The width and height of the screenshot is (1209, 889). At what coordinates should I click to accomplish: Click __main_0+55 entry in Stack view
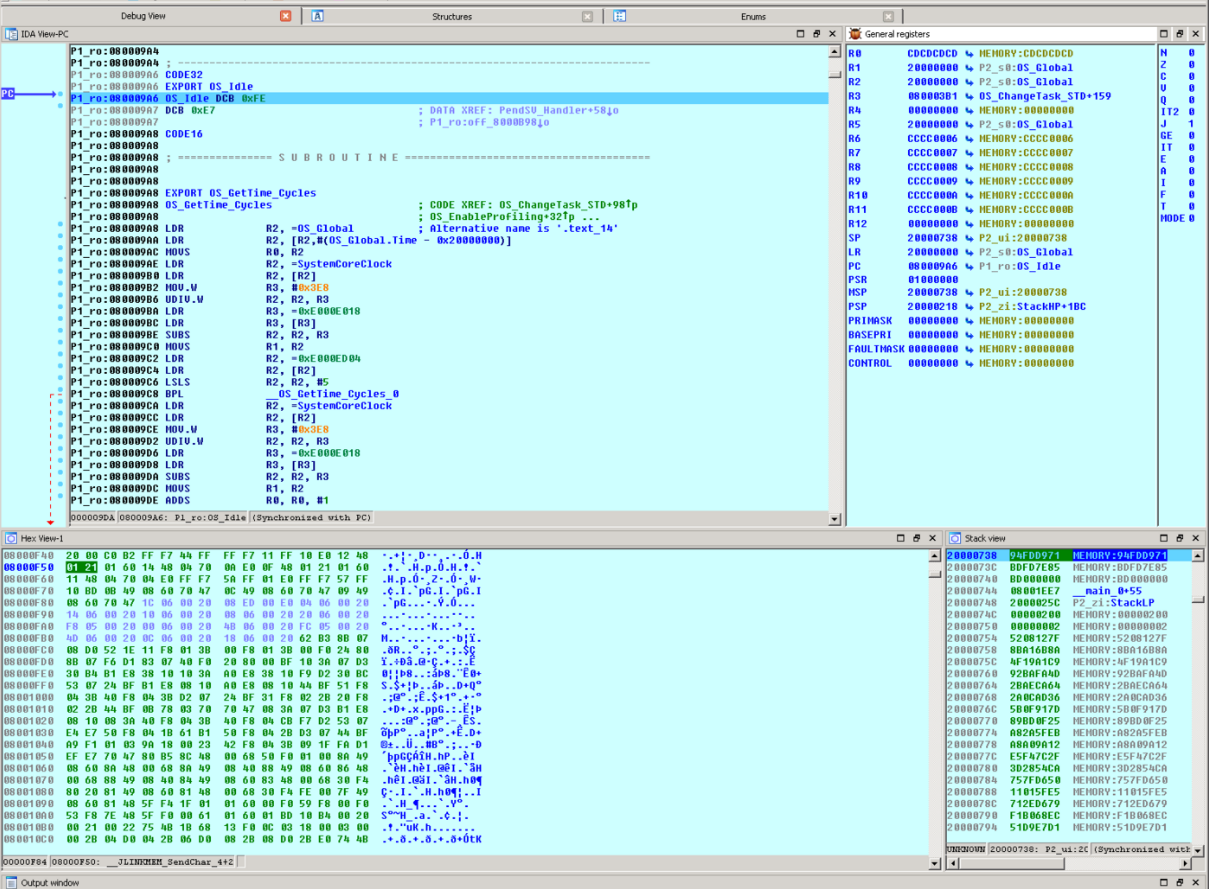pos(1107,591)
